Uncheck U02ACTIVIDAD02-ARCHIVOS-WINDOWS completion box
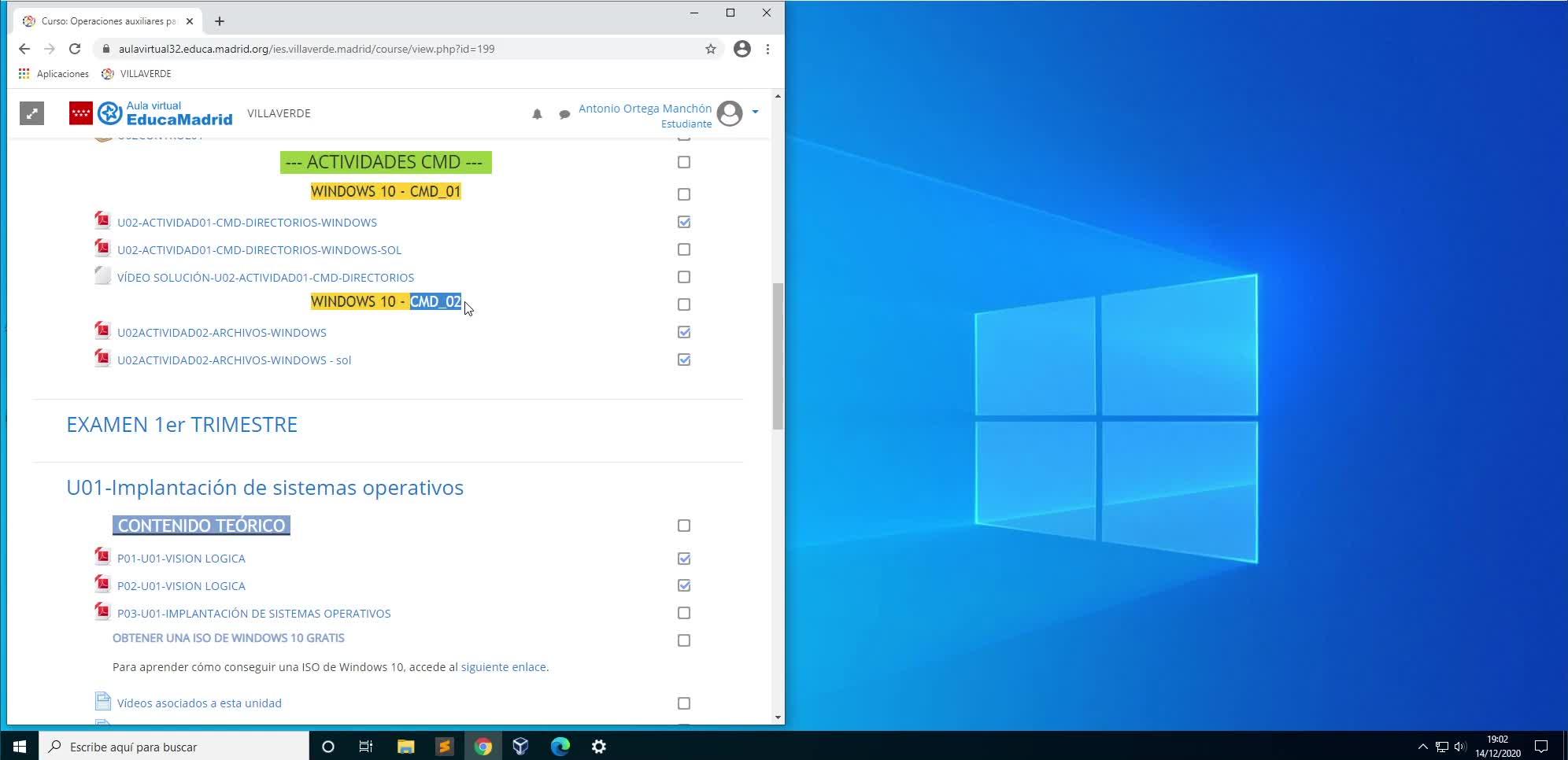Viewport: 1568px width, 760px height. (x=684, y=332)
